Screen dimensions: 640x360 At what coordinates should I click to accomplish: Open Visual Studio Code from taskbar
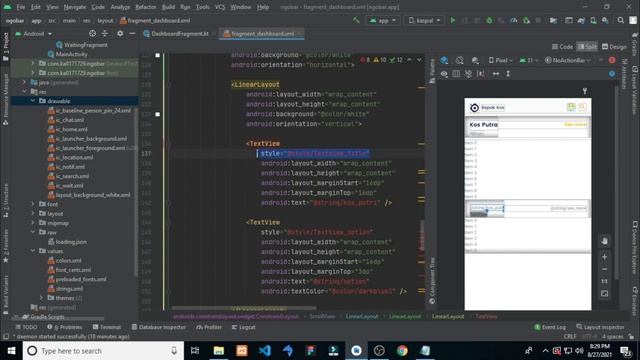264,351
